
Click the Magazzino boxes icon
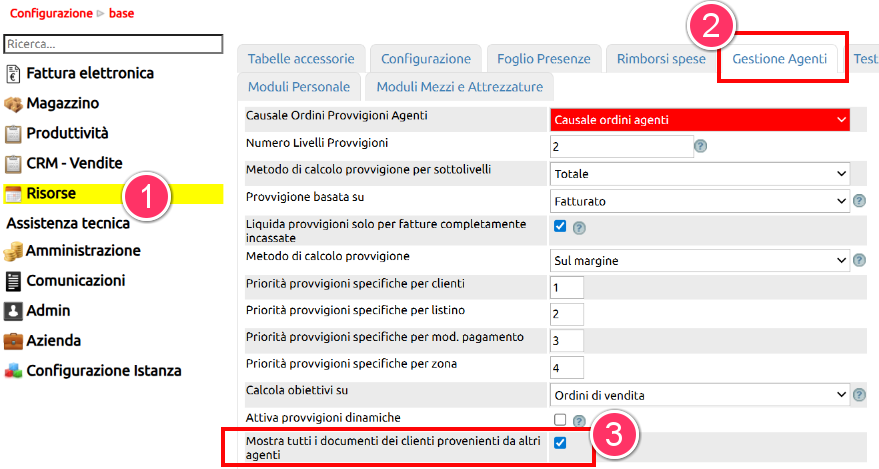click(x=13, y=104)
